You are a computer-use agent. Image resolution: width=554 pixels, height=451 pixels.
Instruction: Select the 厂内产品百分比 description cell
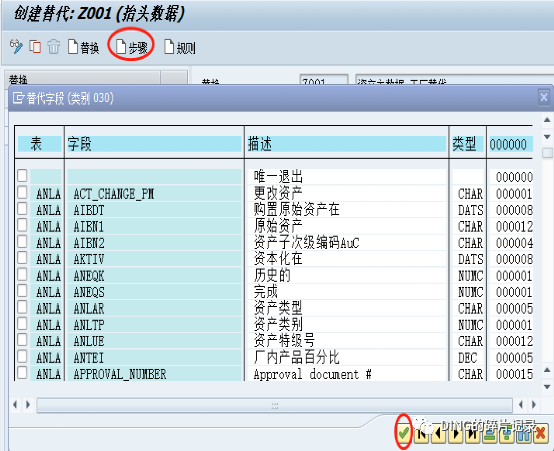(347, 358)
